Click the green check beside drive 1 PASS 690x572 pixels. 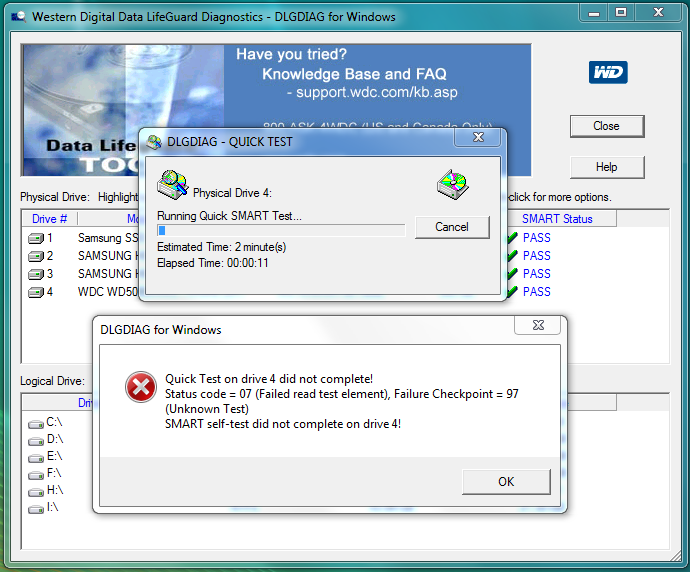coord(512,238)
